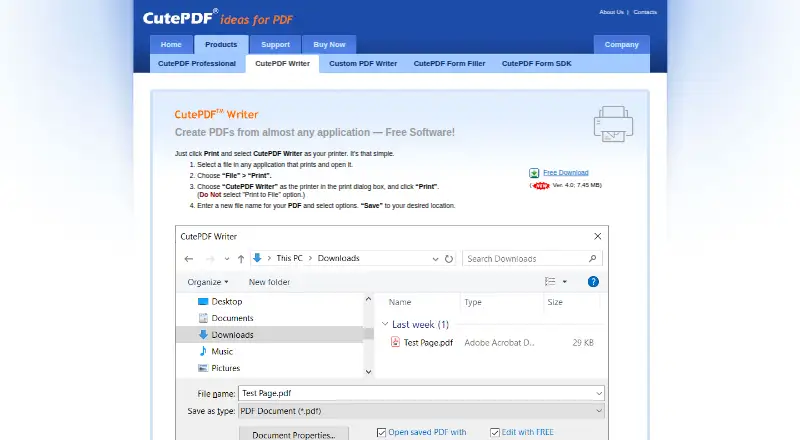Viewport: 800px width, 440px height.
Task: Click the Document Properties button
Action: 294,434
